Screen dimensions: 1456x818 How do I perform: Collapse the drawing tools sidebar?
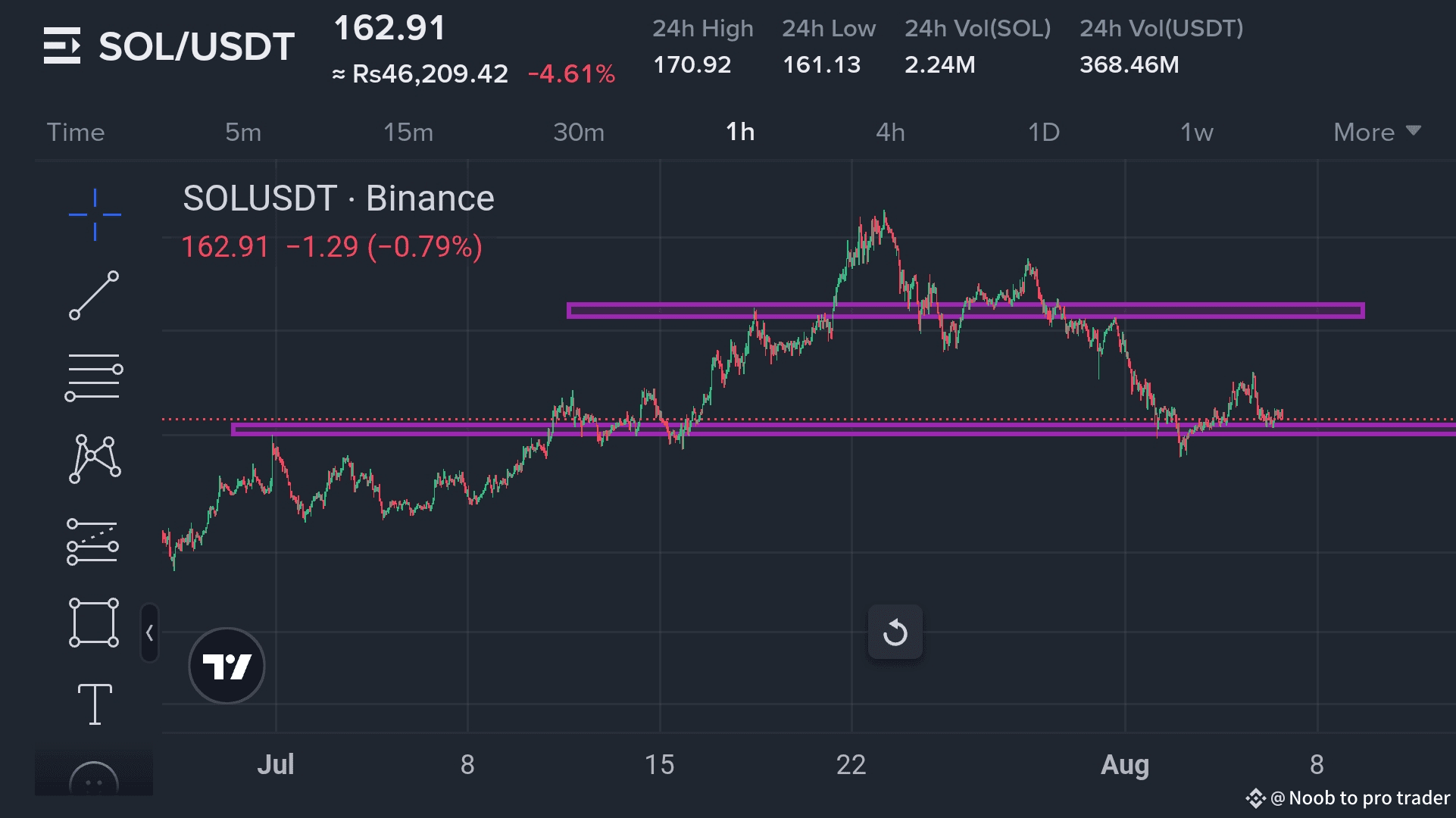pos(148,632)
